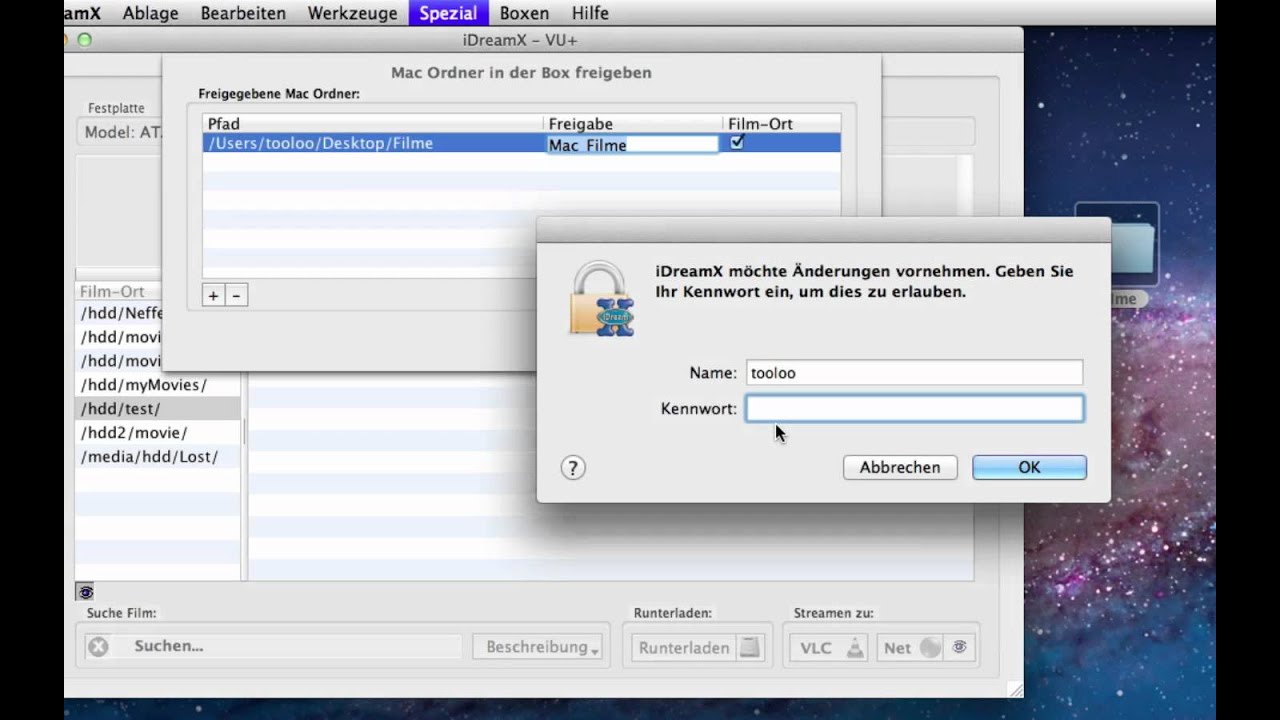This screenshot has width=1280, height=720.
Task: Click the iDreamX padlock icon
Action: tap(602, 298)
